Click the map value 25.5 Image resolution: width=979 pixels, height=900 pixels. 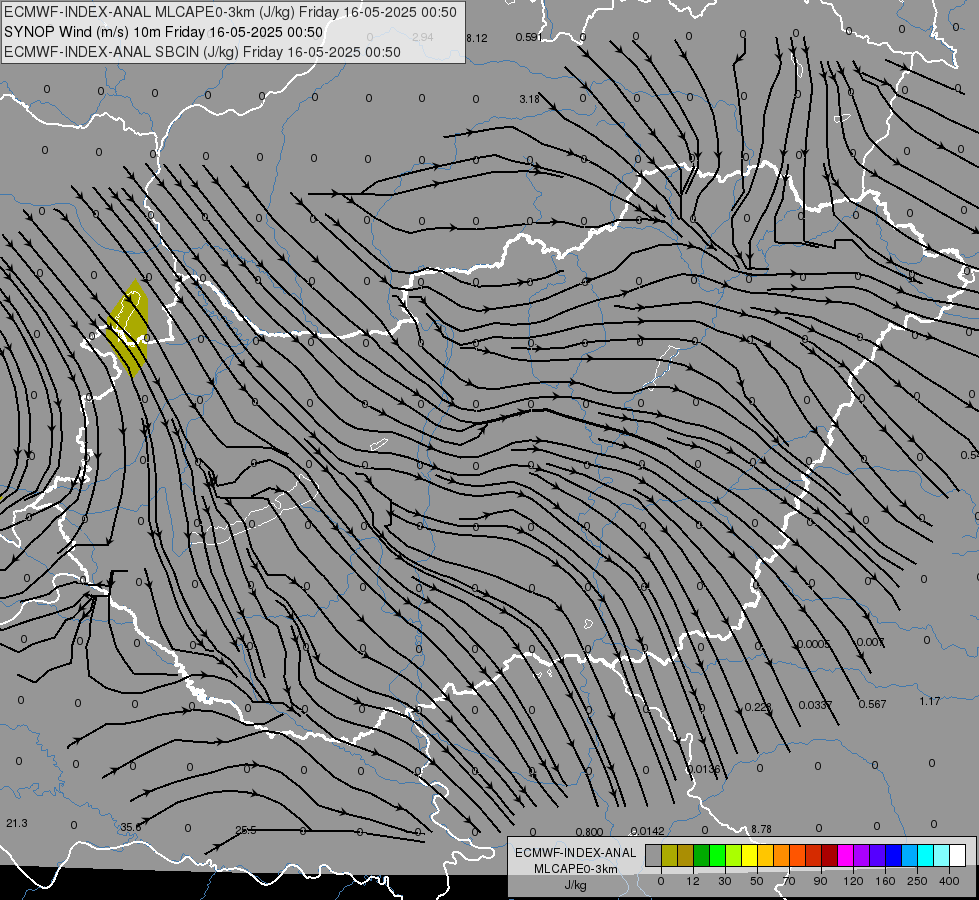245,830
